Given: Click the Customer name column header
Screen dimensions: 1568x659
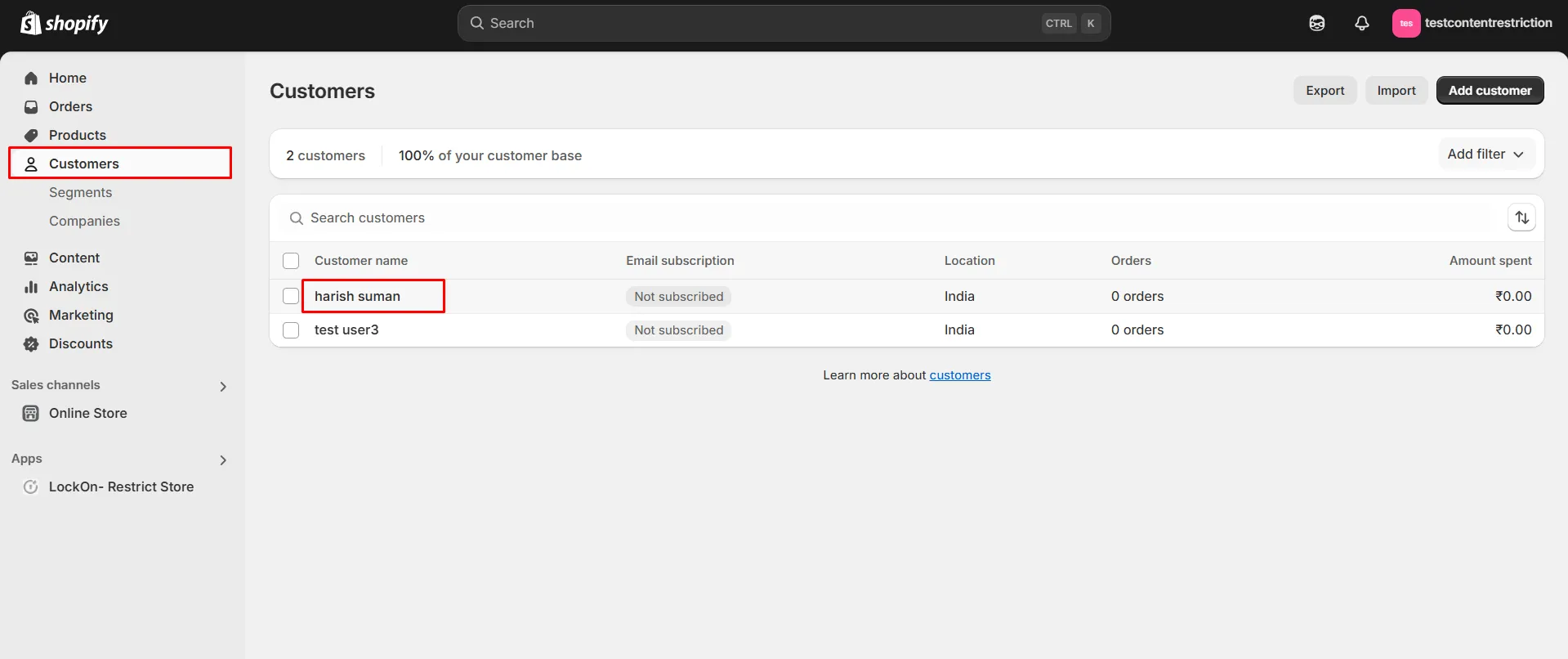Looking at the screenshot, I should [361, 261].
